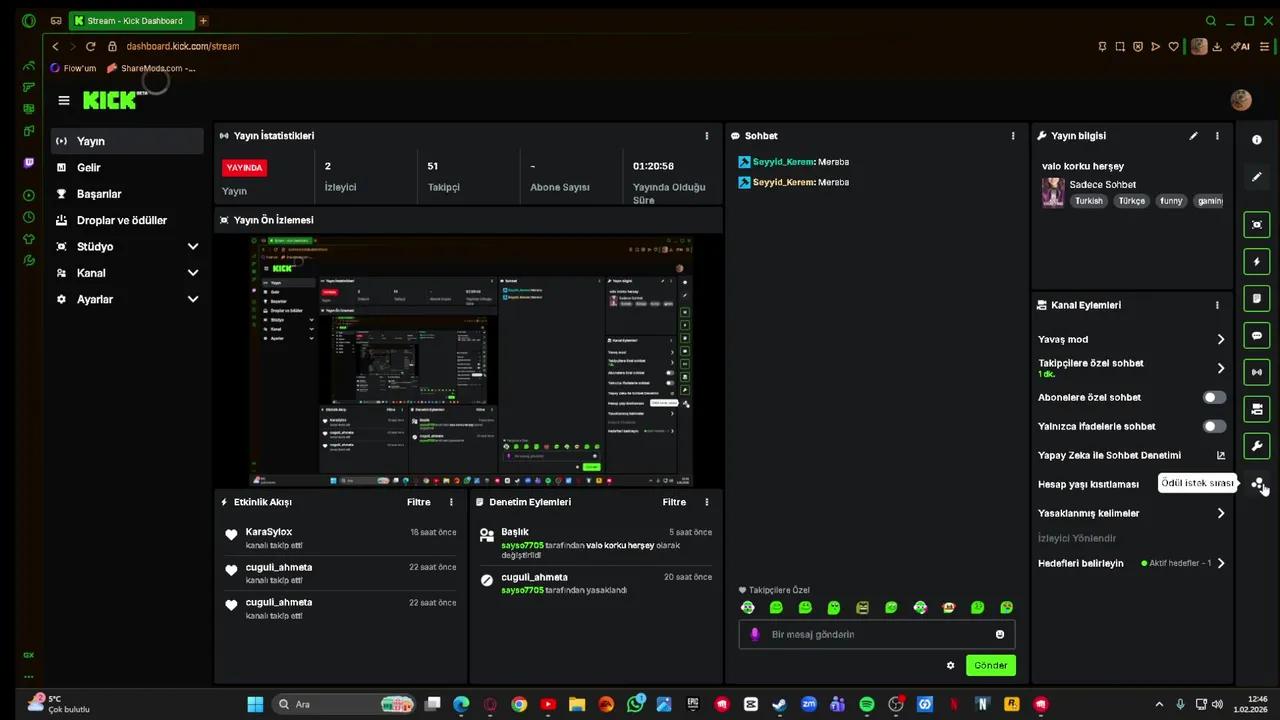This screenshot has width=1280, height=720.
Task: Click the info icon at top of right sidebar
Action: coord(1257,140)
